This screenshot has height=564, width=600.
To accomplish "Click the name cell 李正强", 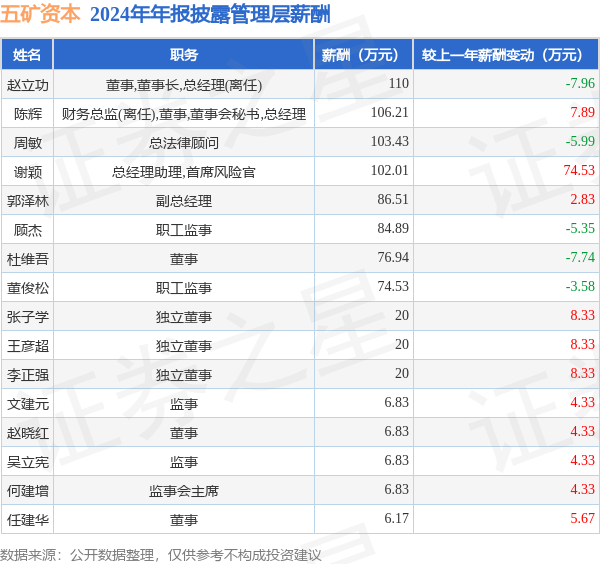I will click(28, 375).
